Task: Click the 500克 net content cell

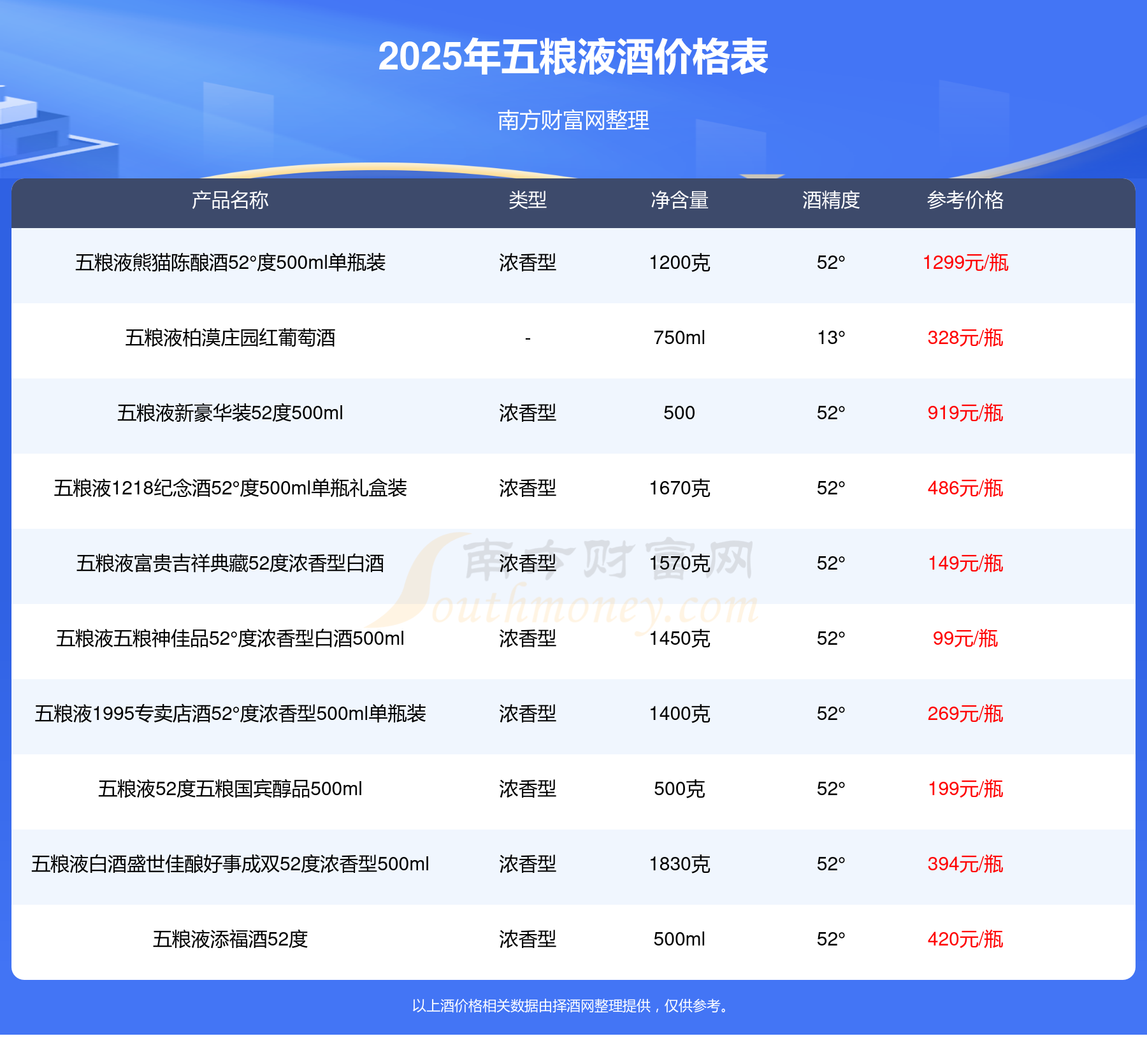Action: coord(679,789)
